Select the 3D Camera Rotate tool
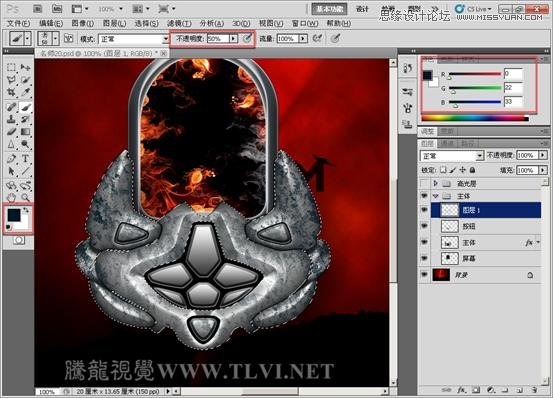Viewport: 553px width, 398px height. [x=25, y=185]
